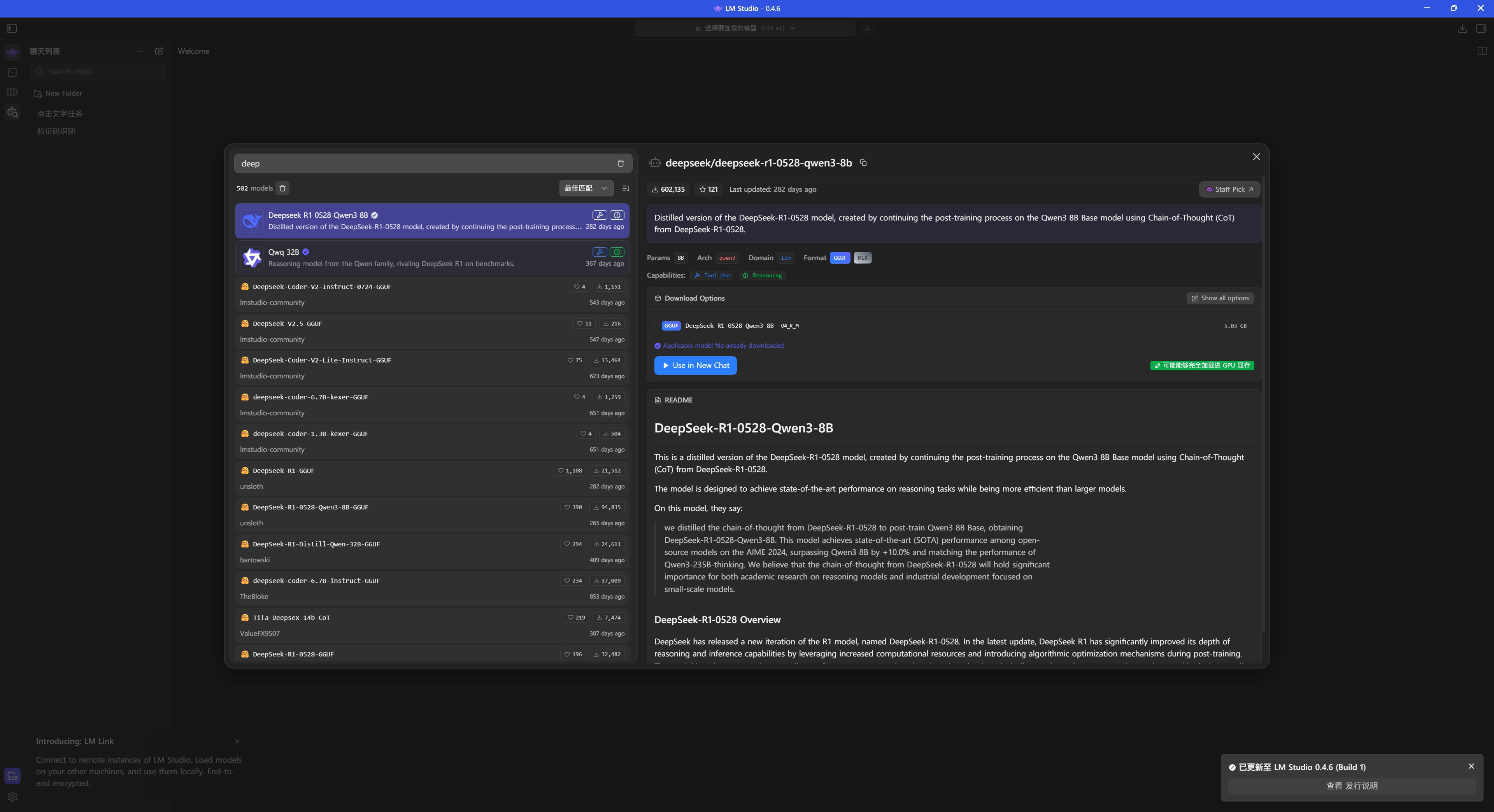Open the model loader dropdown at the top

(x=745, y=28)
